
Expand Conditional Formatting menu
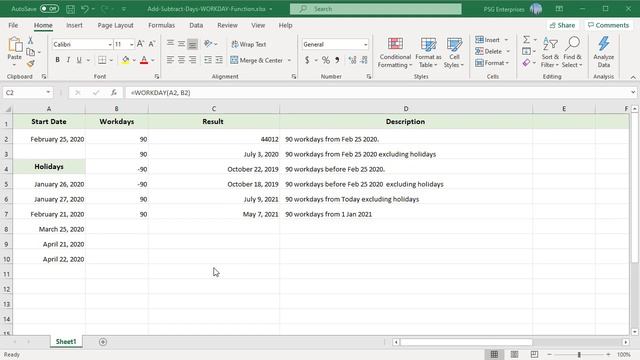click(x=395, y=52)
